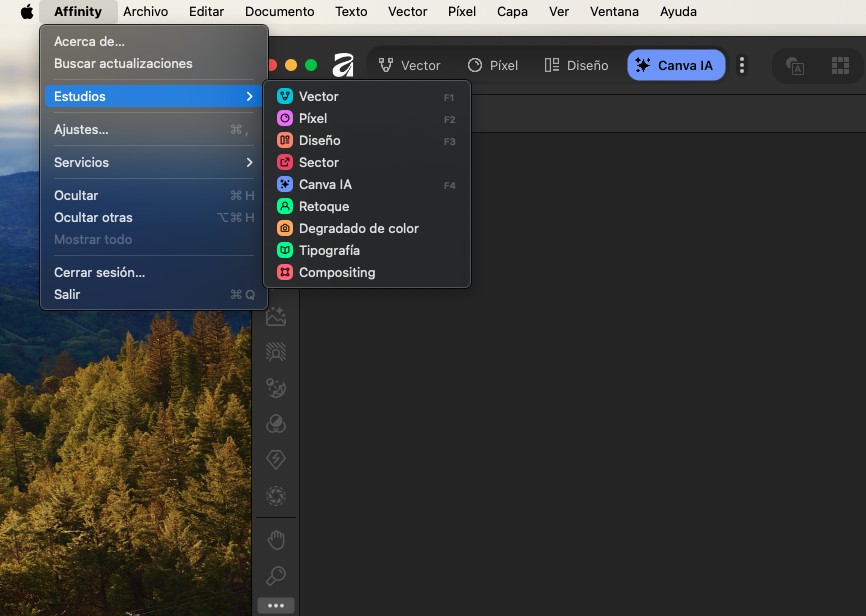866x616 pixels.
Task: Open the three-dot studio options menu
Action: point(742,65)
